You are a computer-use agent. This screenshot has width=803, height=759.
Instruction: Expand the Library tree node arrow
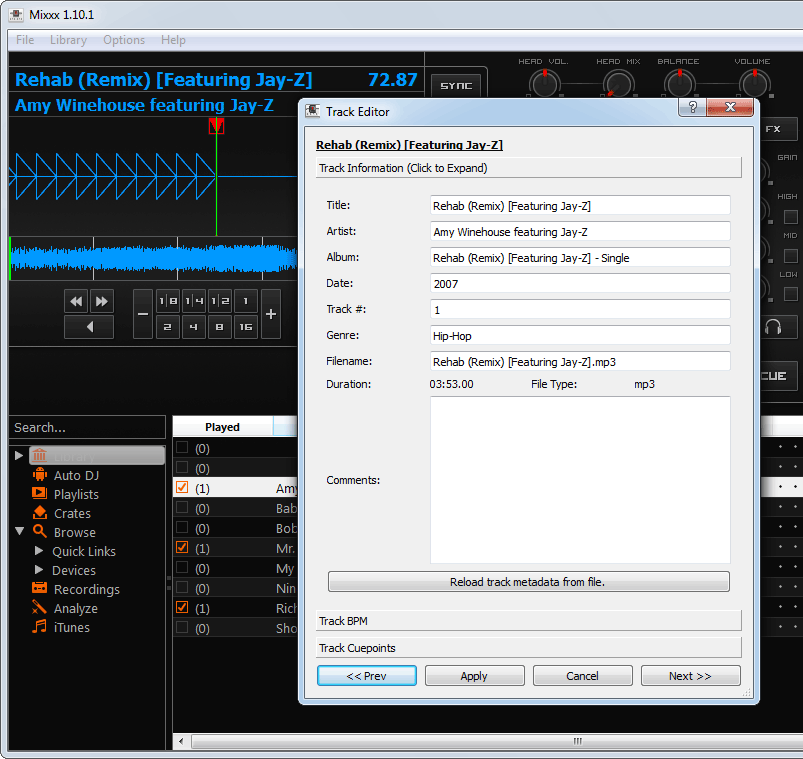(x=19, y=455)
